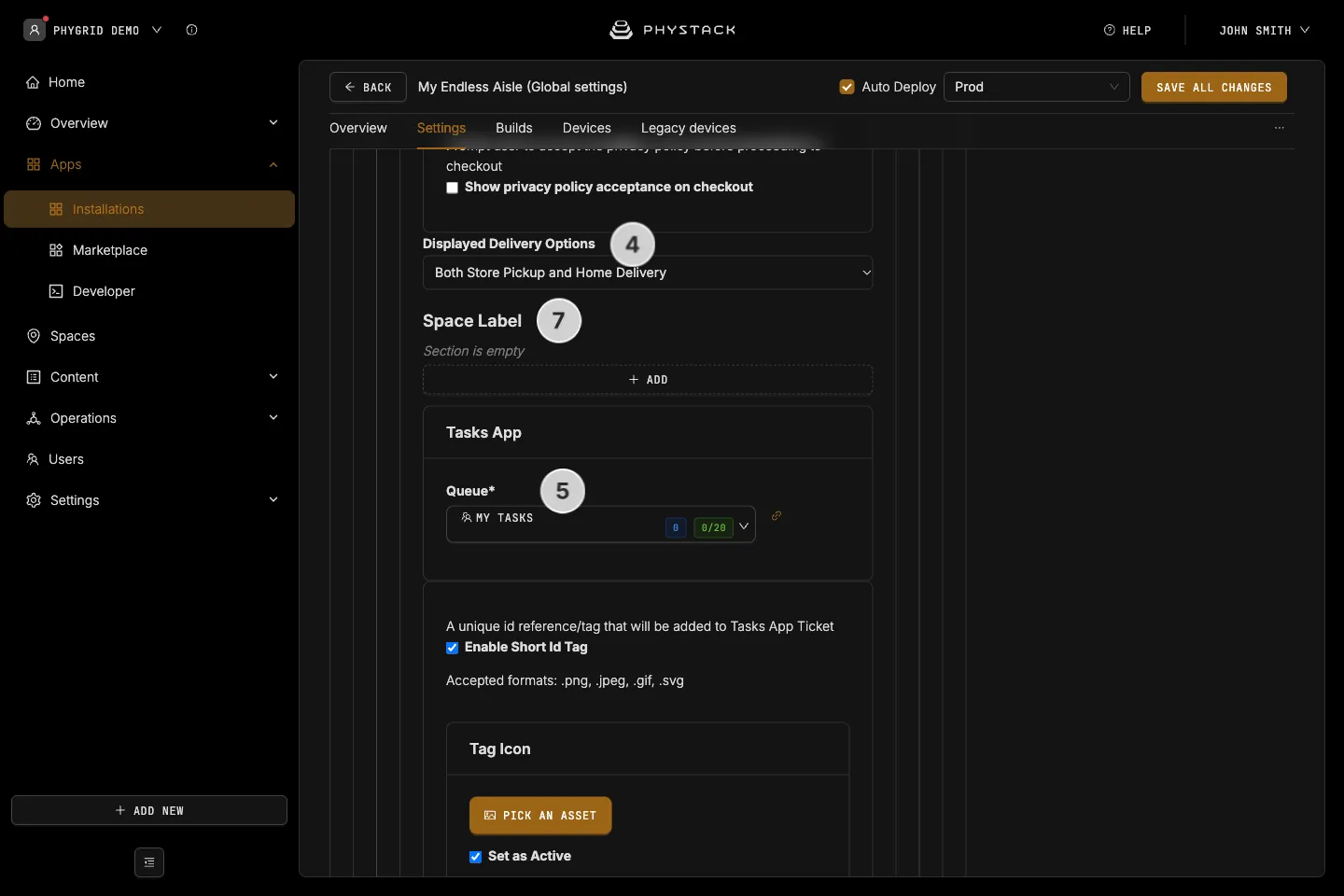Expand the Content section chevron
Image resolution: width=1344 pixels, height=896 pixels.
[273, 376]
